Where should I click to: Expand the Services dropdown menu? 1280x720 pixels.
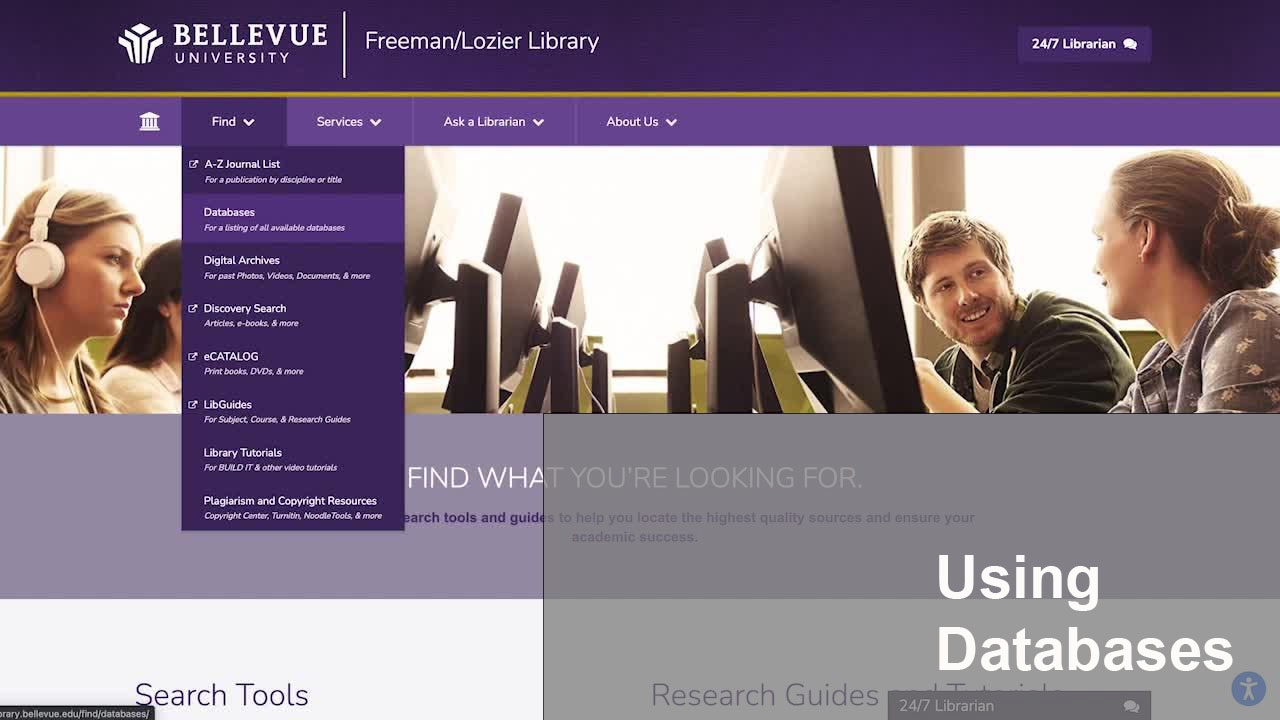349,122
